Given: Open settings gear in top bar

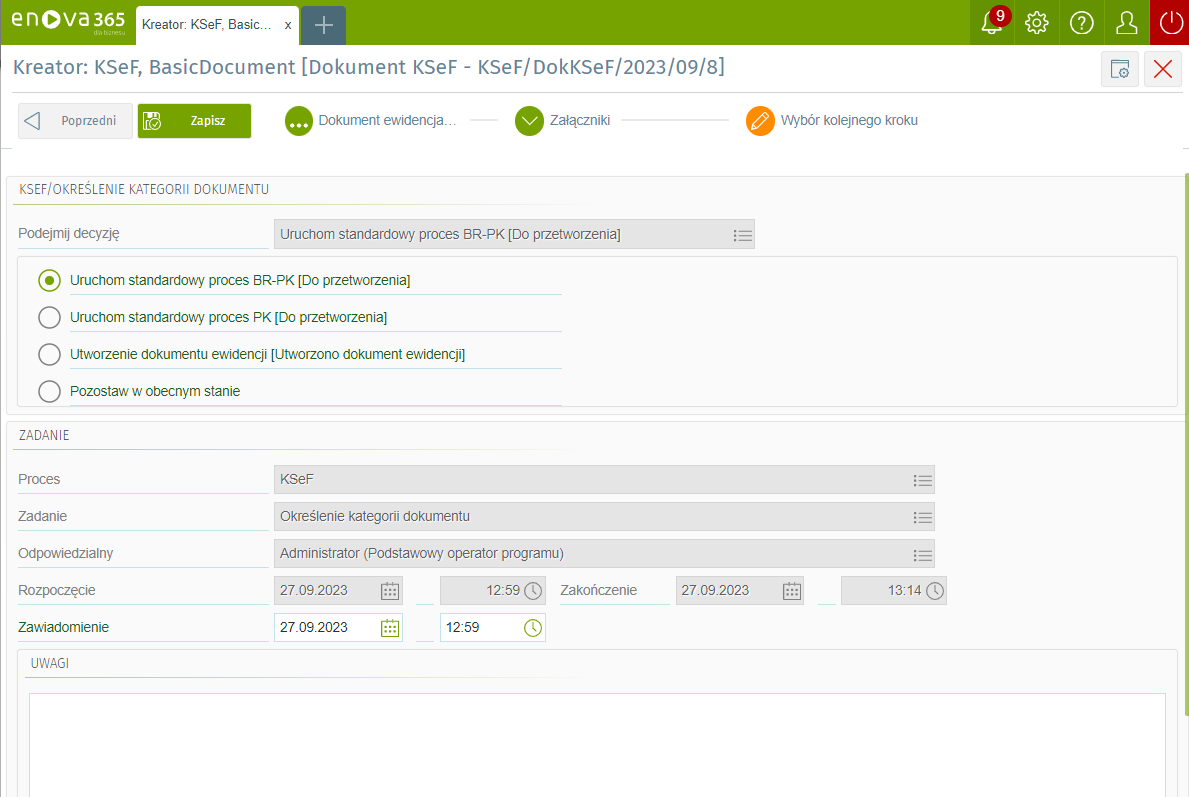Looking at the screenshot, I should click(x=1037, y=22).
